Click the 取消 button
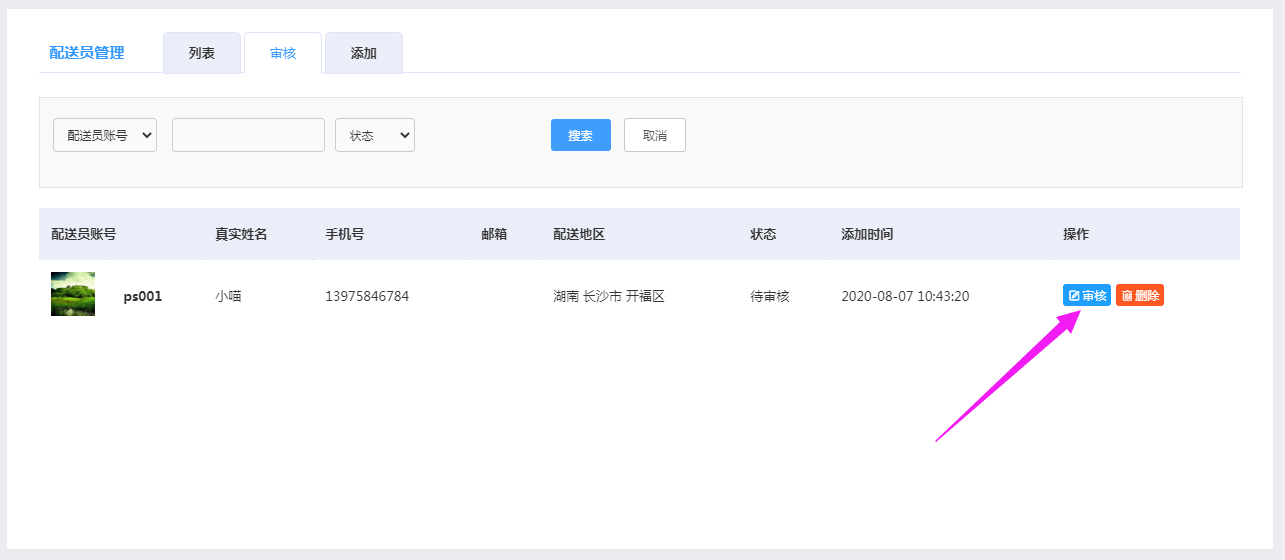The height and width of the screenshot is (560, 1285). coord(655,135)
